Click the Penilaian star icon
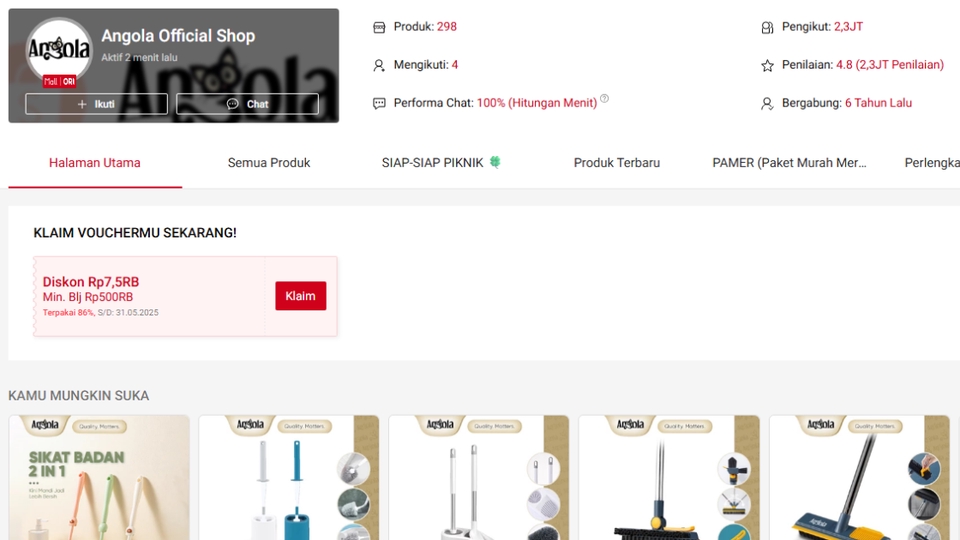The width and height of the screenshot is (960, 540). coord(767,66)
